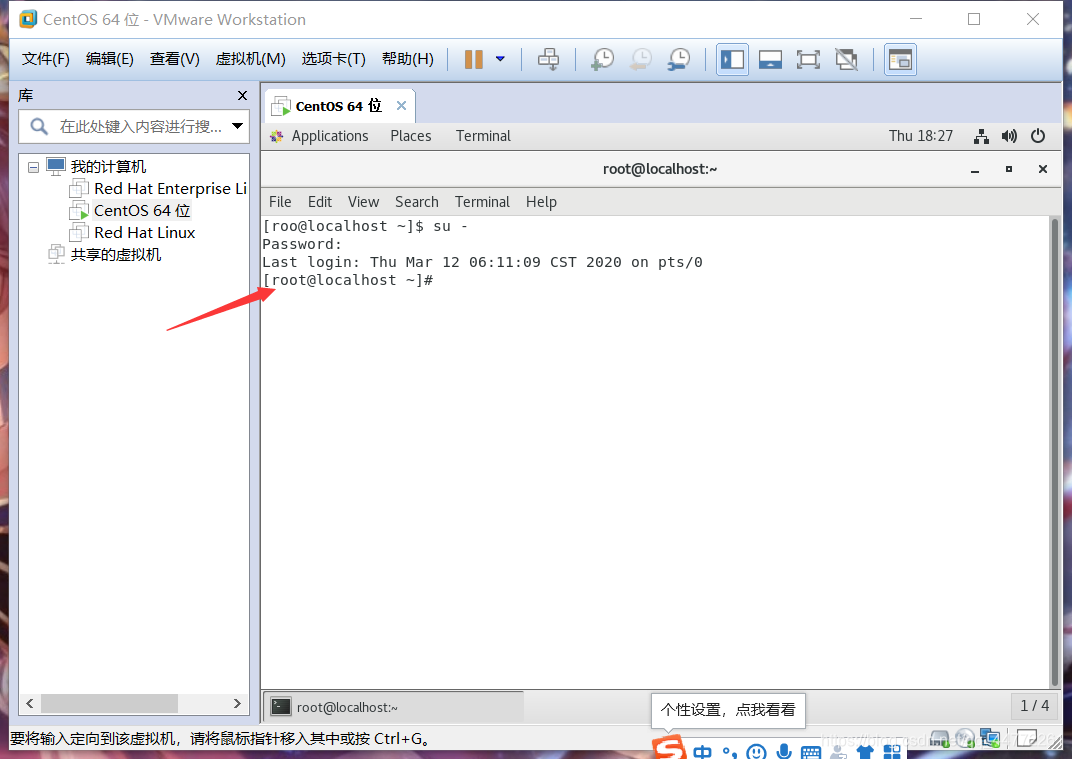Open the terminal Help menu

click(541, 202)
